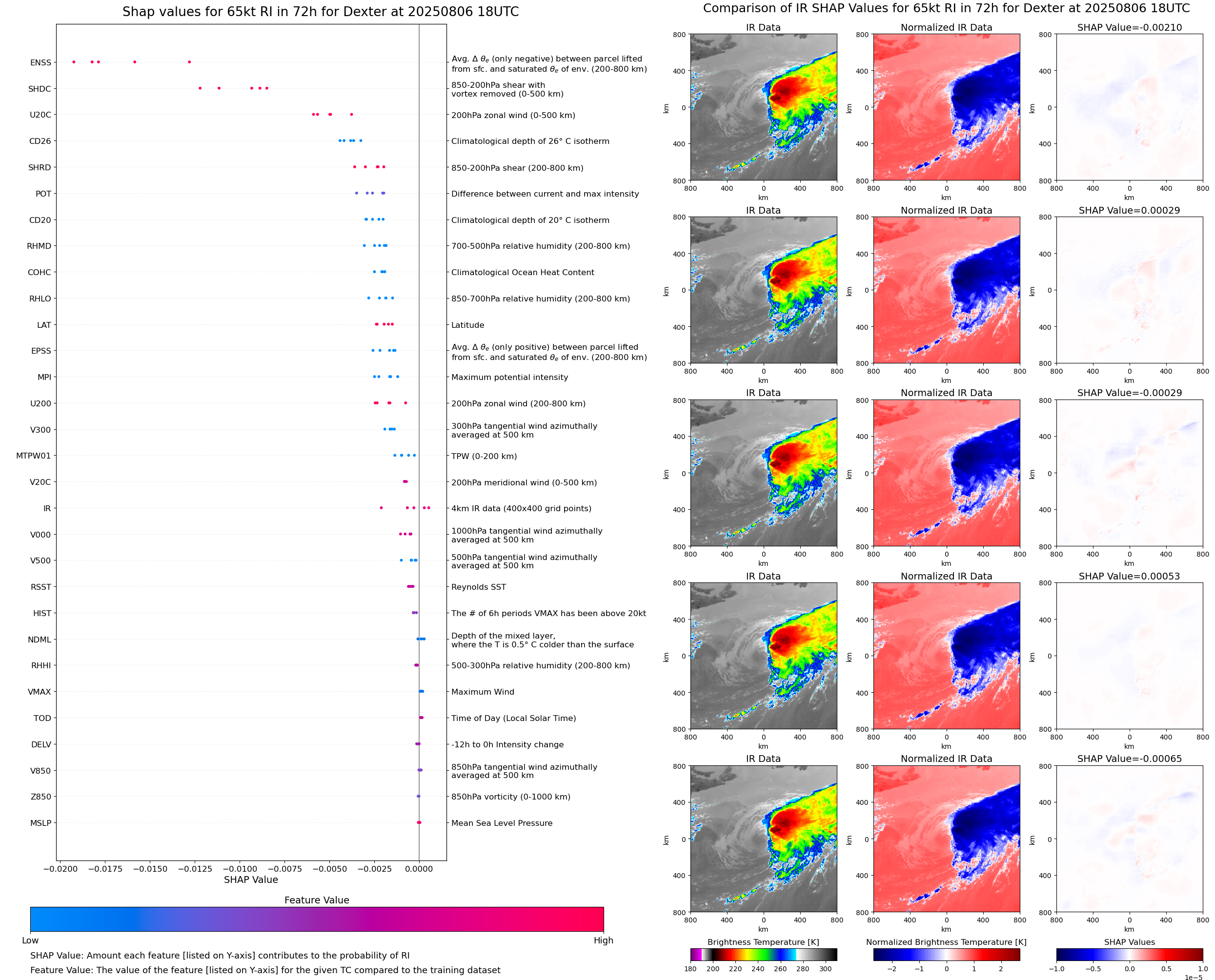Click the MTPW01 feature label
The height and width of the screenshot is (980, 1215).
[x=33, y=456]
